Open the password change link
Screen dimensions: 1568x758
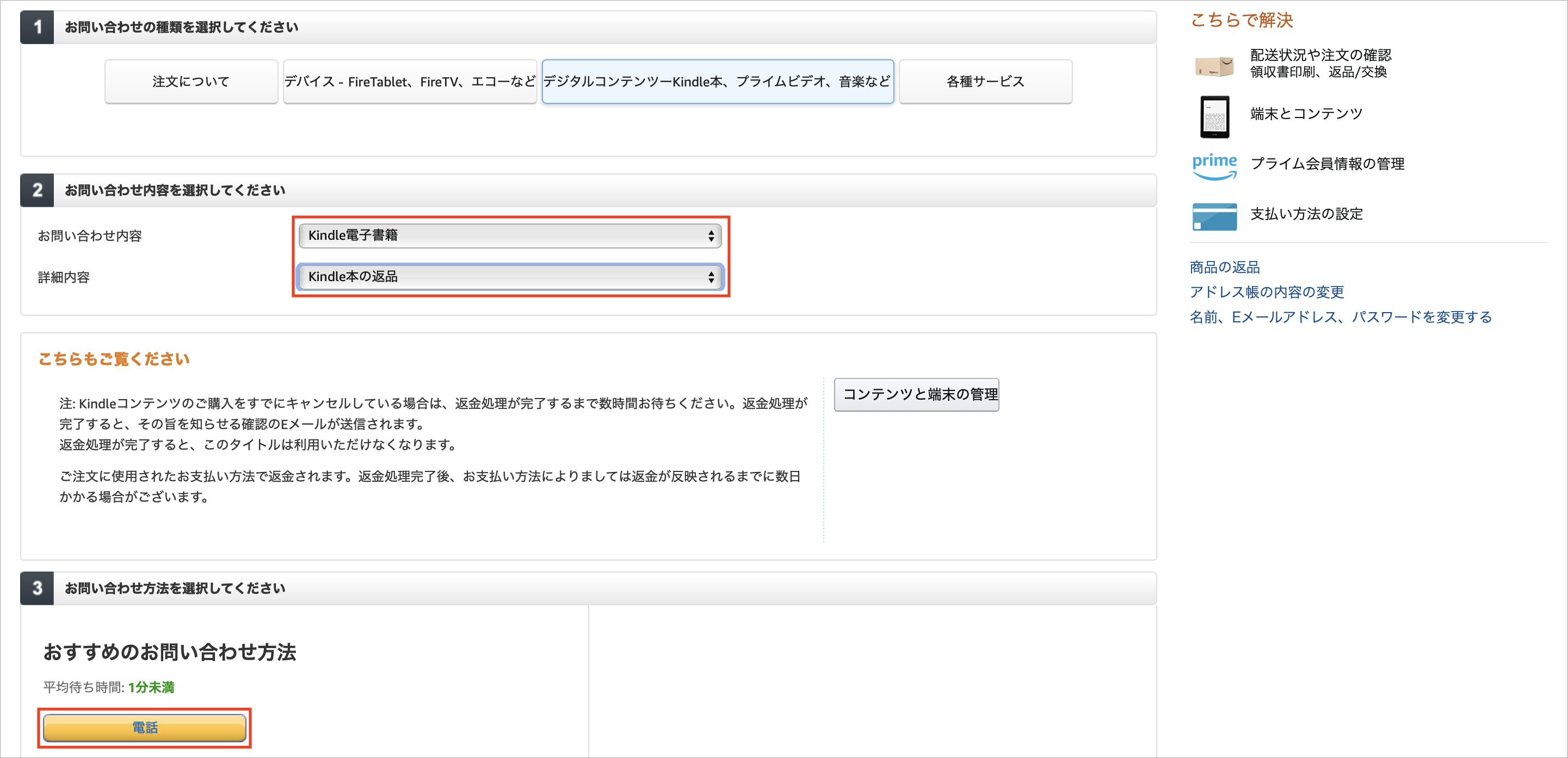click(1339, 317)
